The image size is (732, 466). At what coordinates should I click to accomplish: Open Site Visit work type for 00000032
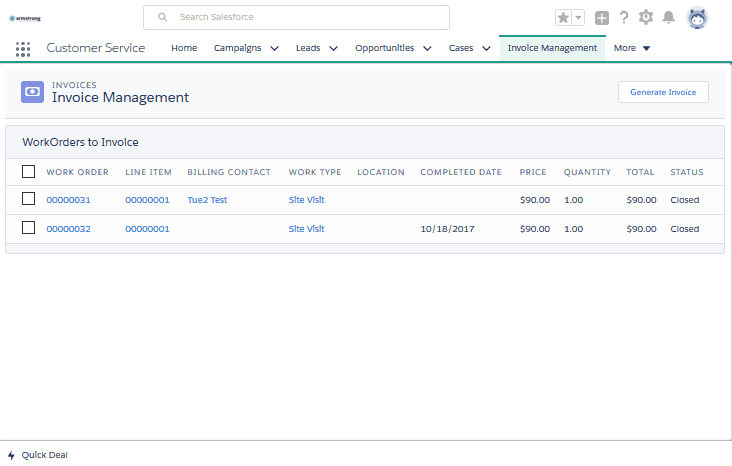pos(306,229)
